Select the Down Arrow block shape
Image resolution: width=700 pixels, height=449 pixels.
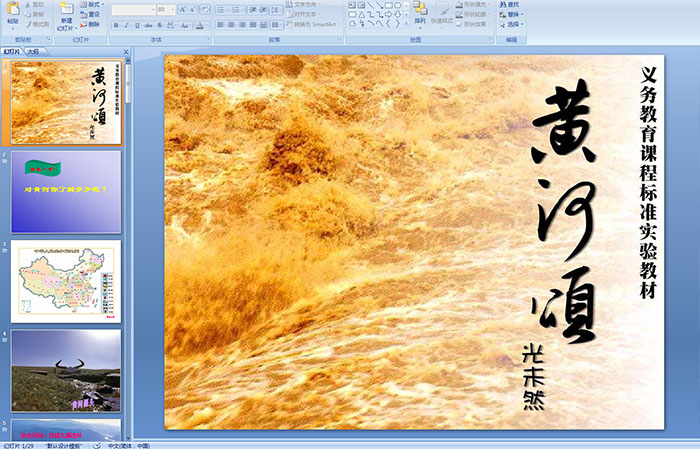click(397, 15)
